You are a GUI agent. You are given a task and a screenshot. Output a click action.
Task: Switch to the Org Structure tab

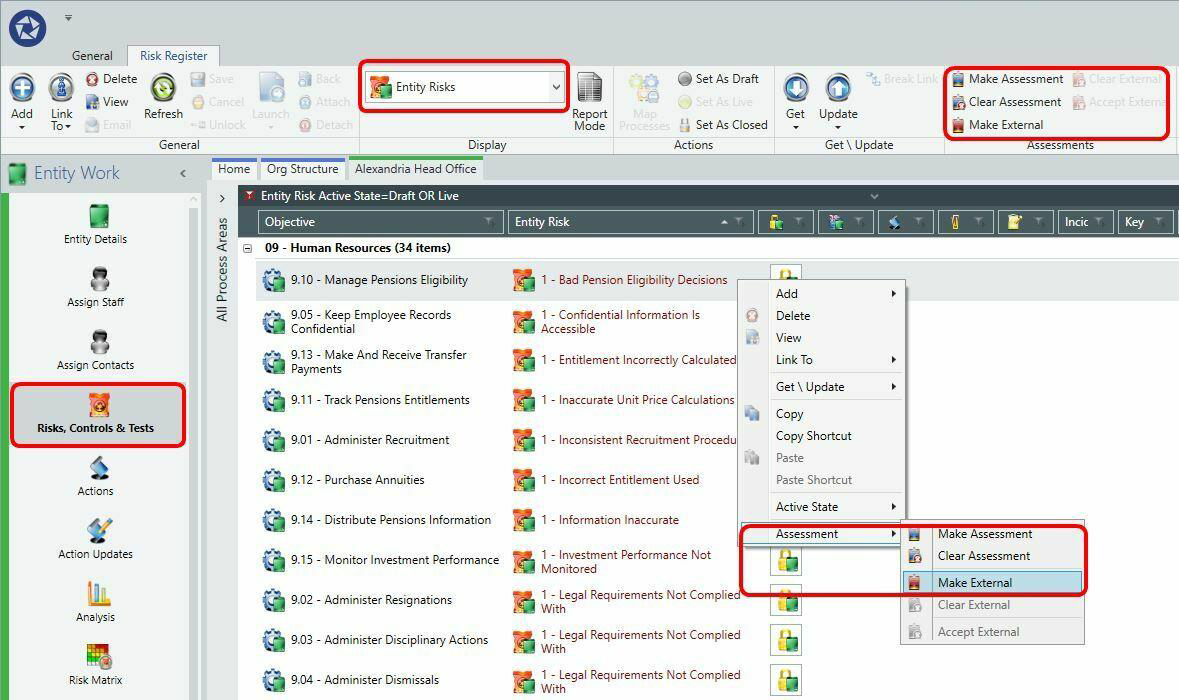pos(302,169)
